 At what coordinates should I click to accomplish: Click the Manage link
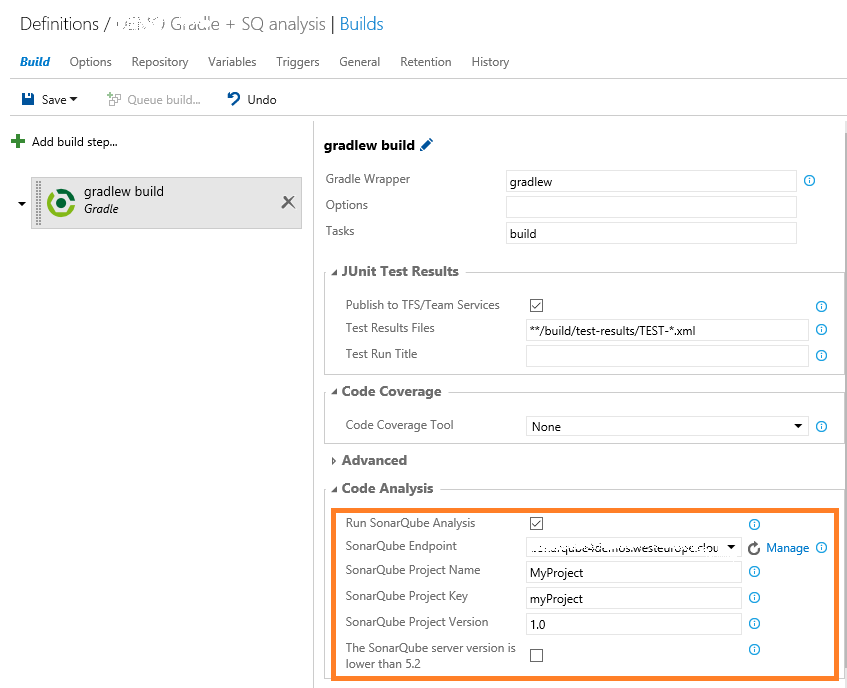coord(790,548)
